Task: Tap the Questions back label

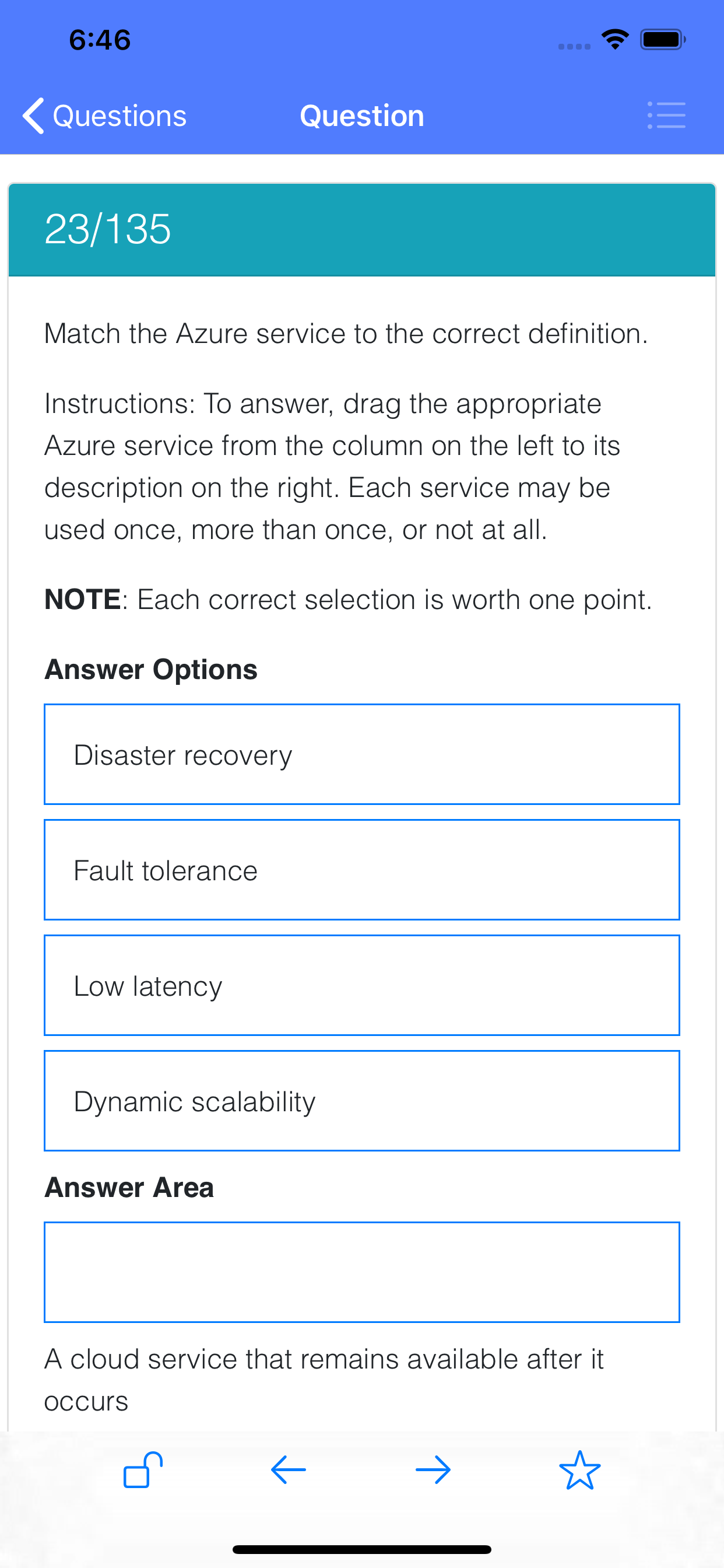Action: [120, 116]
